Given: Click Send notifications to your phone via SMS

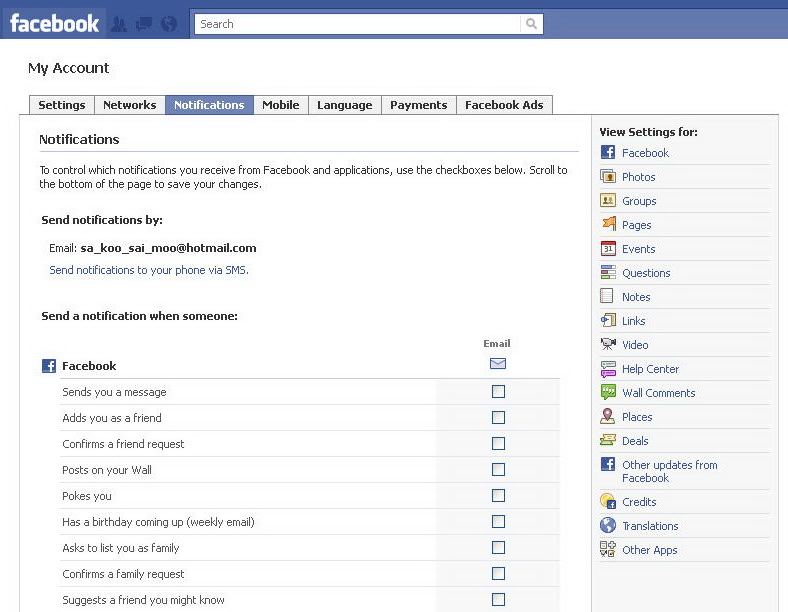Looking at the screenshot, I should pyautogui.click(x=149, y=270).
